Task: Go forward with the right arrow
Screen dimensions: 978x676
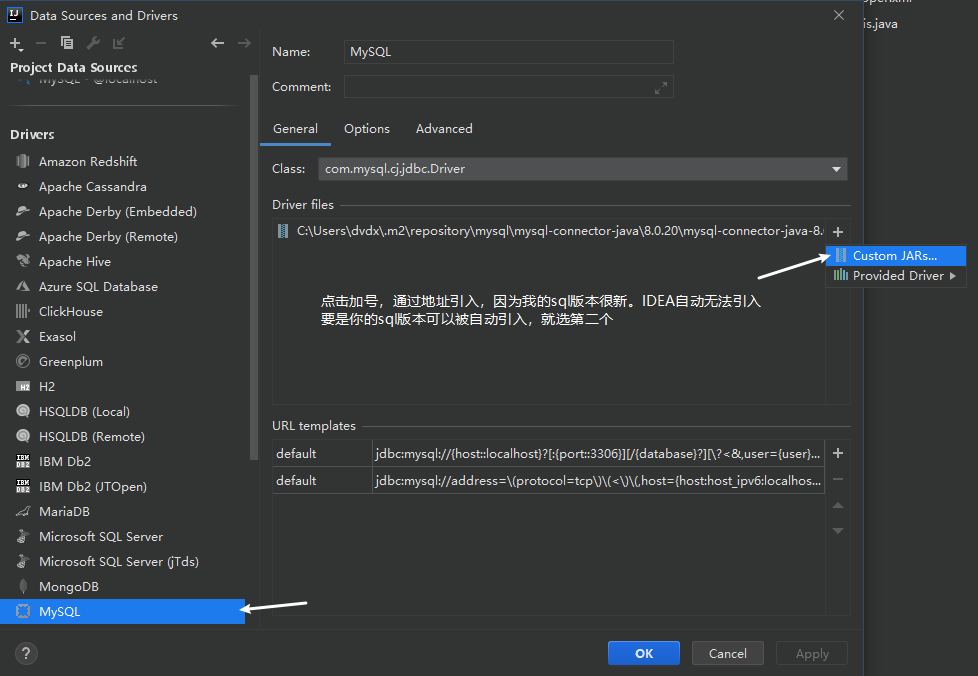Action: (x=244, y=42)
